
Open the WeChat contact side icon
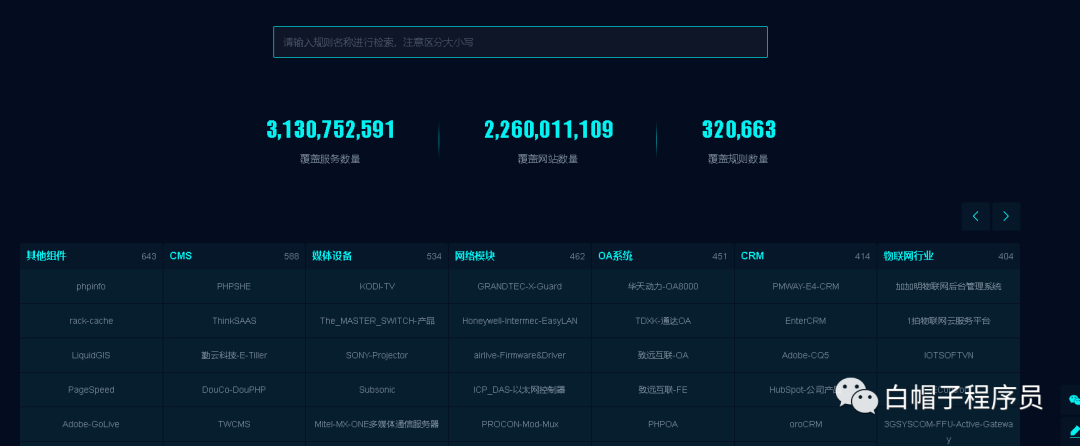[1072, 400]
